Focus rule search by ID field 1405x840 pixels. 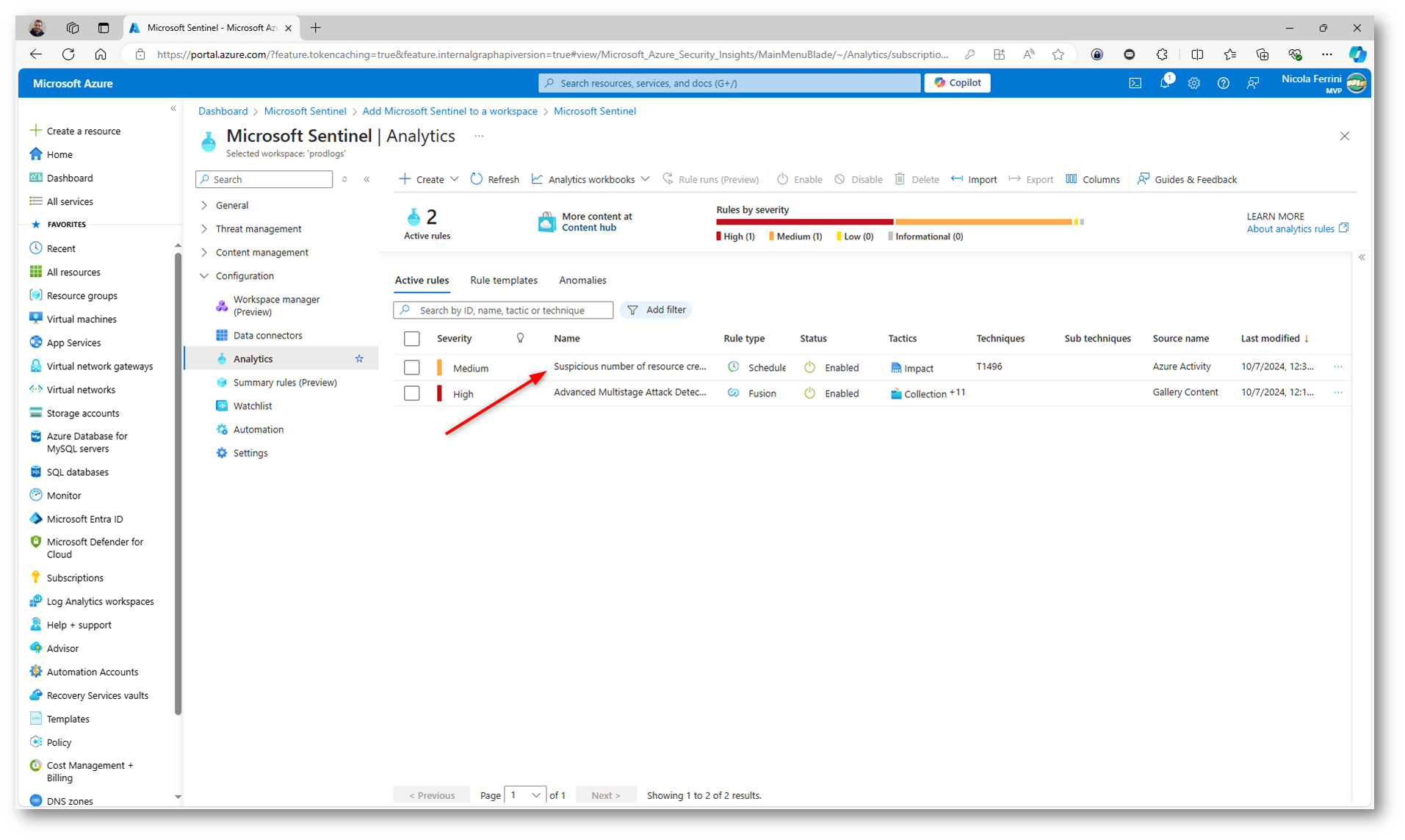point(504,310)
